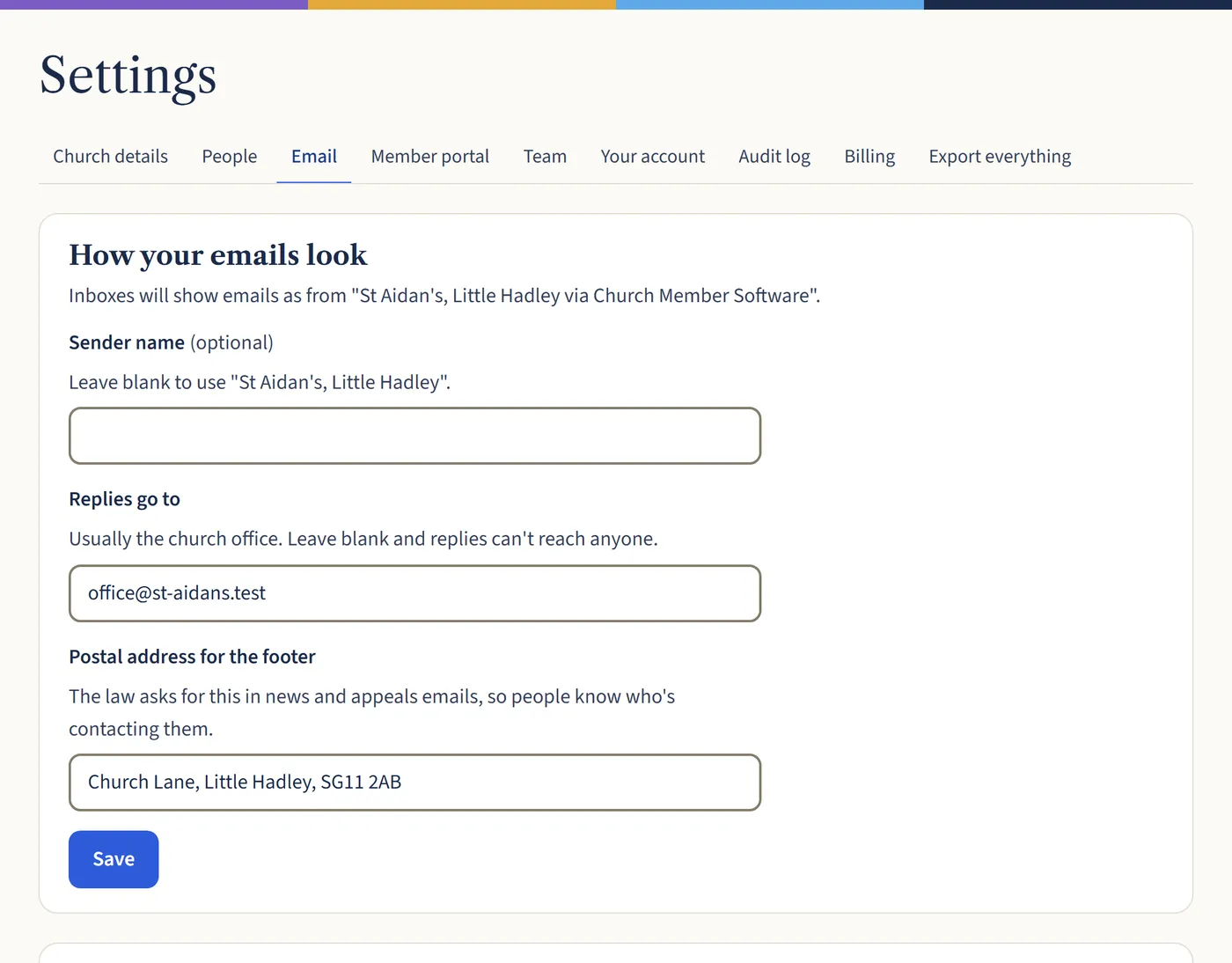
Task: View the Audit log tab
Action: [x=774, y=157]
